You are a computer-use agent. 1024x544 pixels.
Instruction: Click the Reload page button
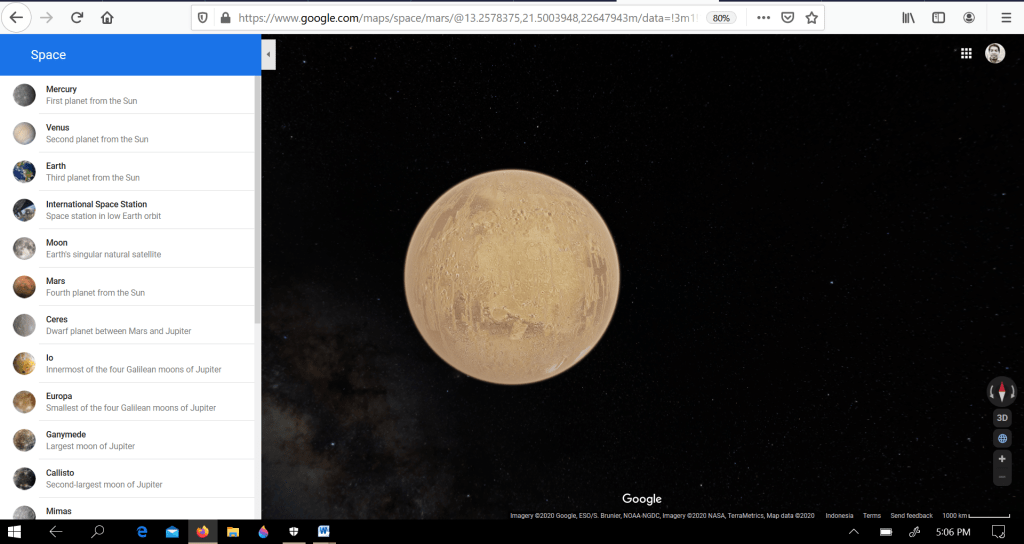[77, 18]
